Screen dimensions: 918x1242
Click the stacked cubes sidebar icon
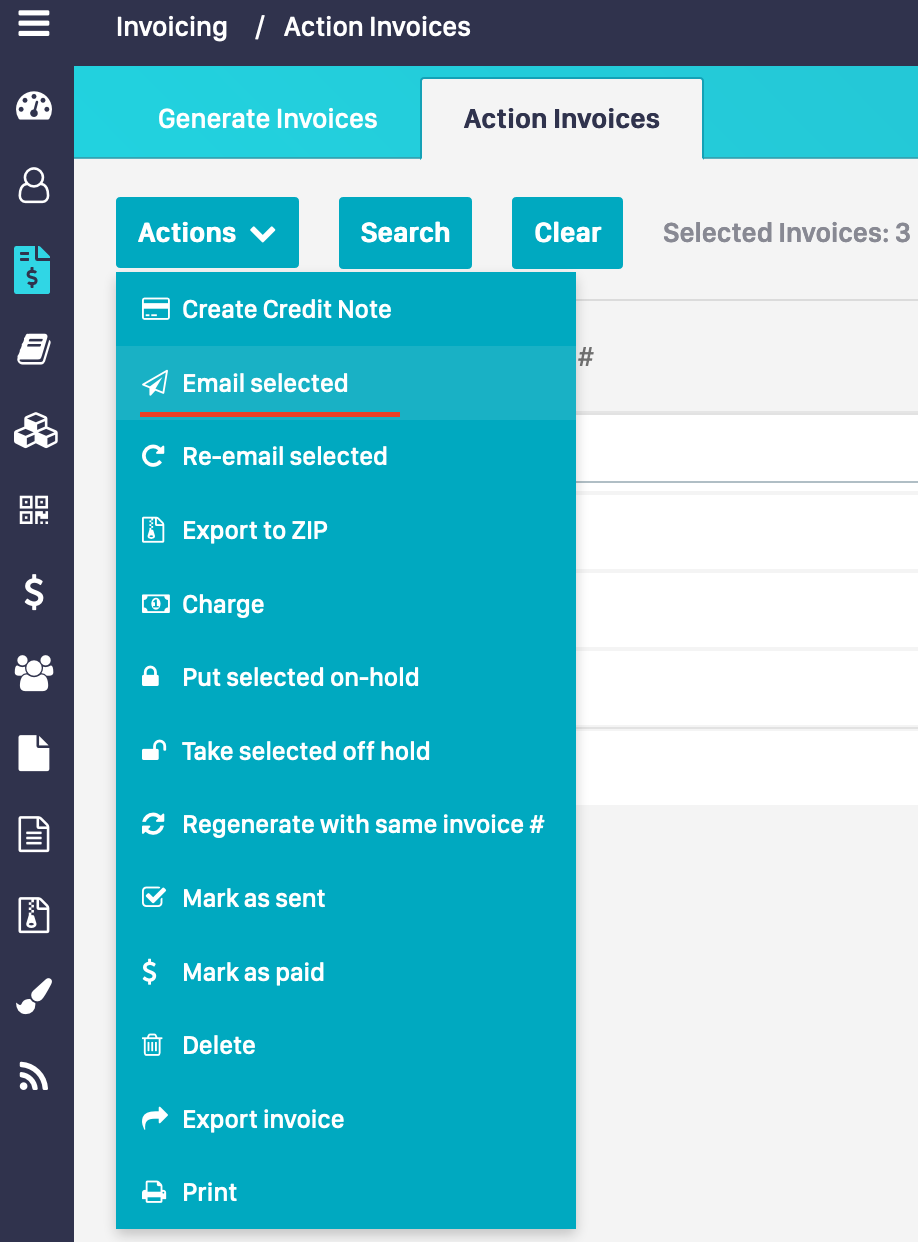point(35,431)
